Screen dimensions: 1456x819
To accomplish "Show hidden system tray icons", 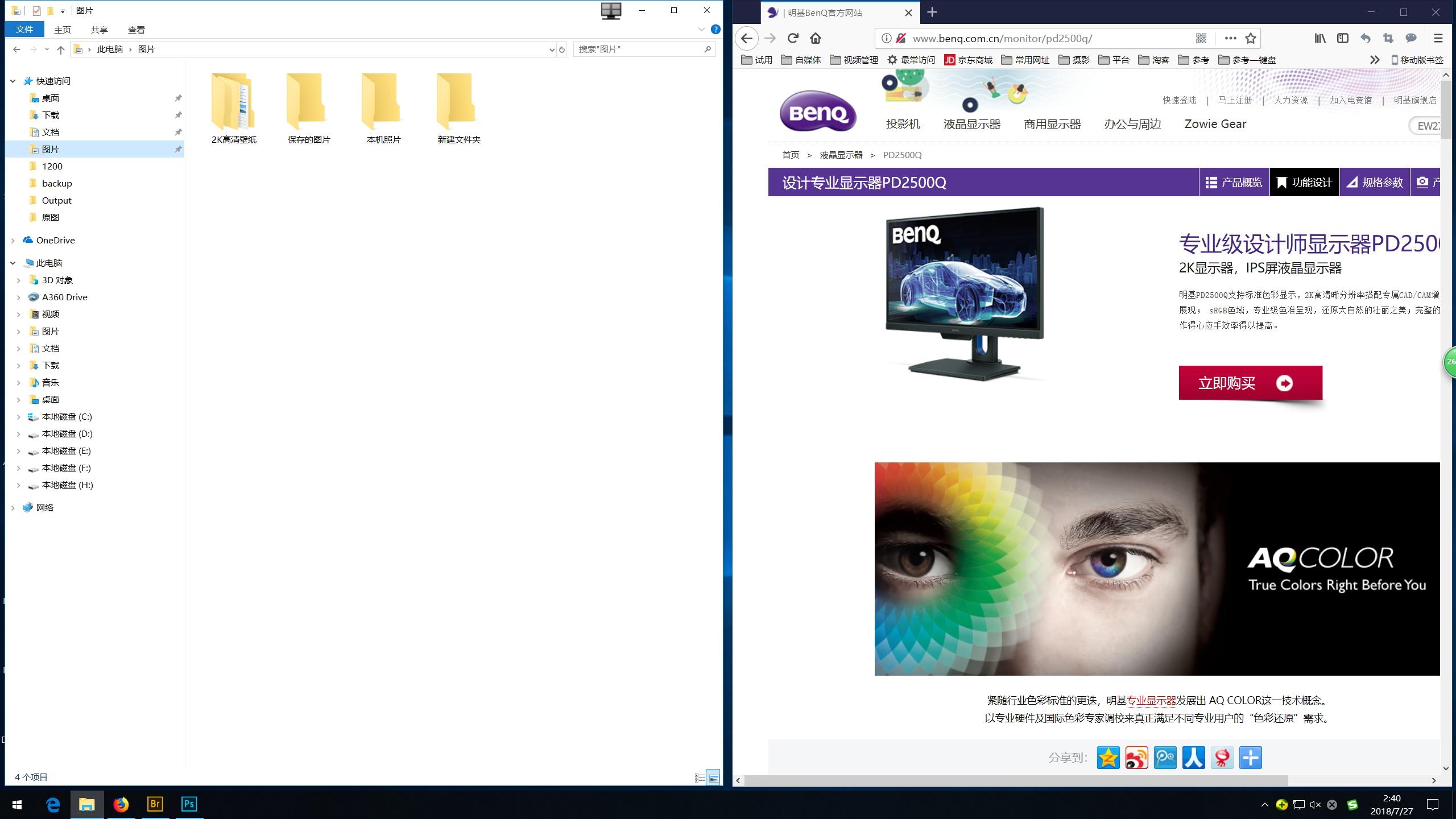I will [x=1264, y=804].
